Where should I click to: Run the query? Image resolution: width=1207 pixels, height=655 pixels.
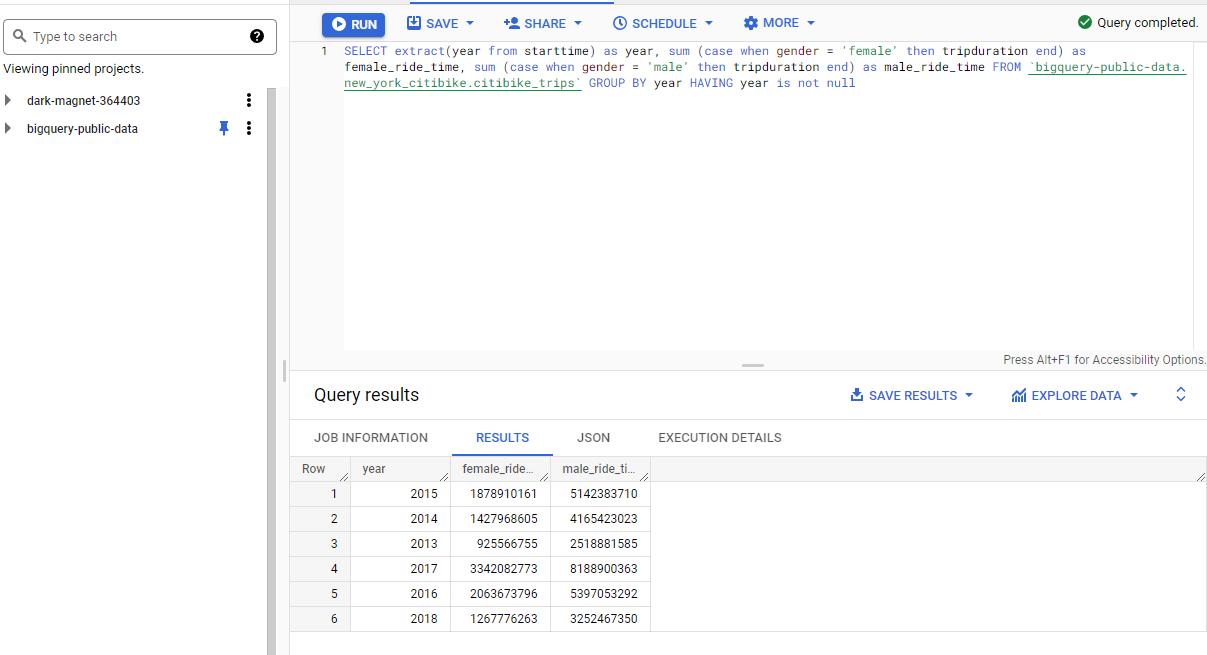(353, 24)
